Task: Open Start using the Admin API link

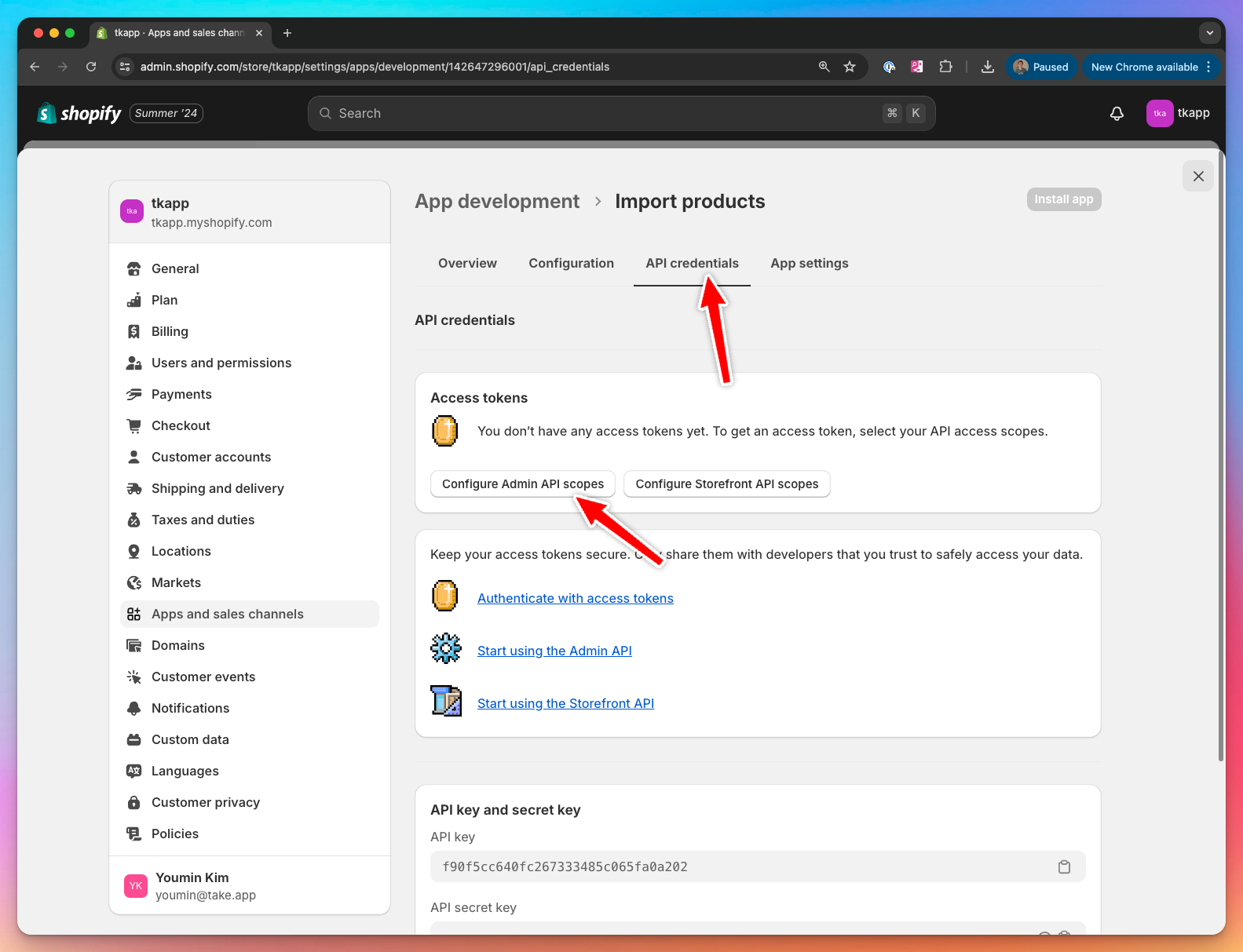Action: (554, 651)
